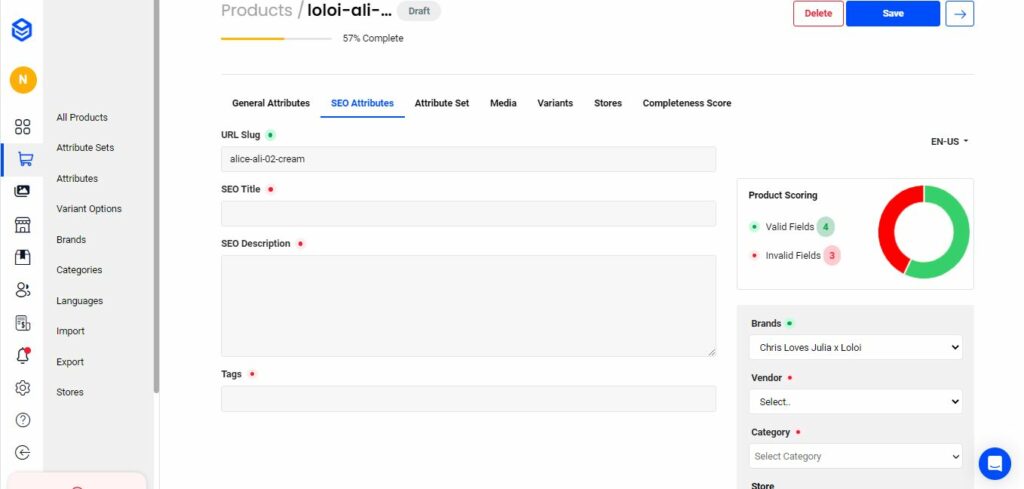Switch to the Variants tab

[555, 103]
